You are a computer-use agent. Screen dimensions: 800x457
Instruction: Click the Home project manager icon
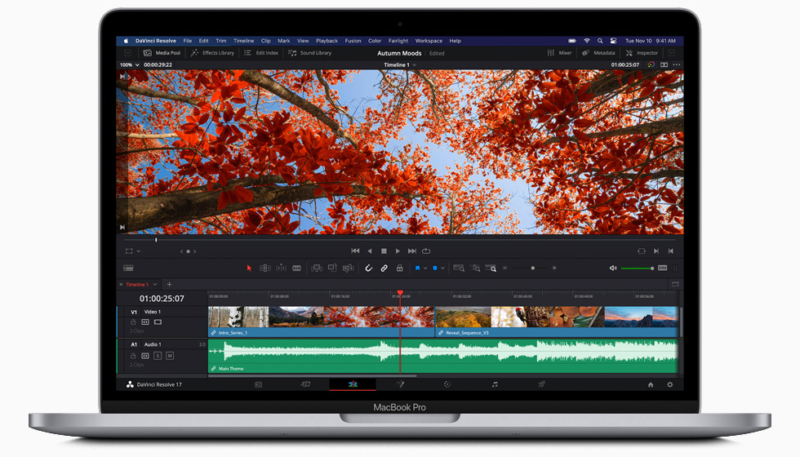pyautogui.click(x=650, y=384)
